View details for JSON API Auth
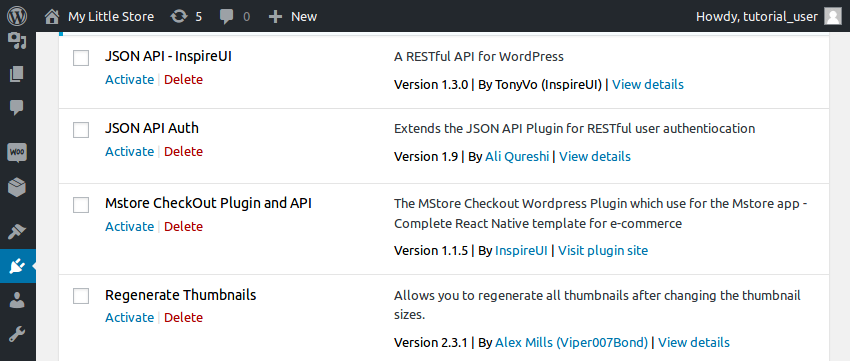This screenshot has height=361, width=850. point(595,157)
